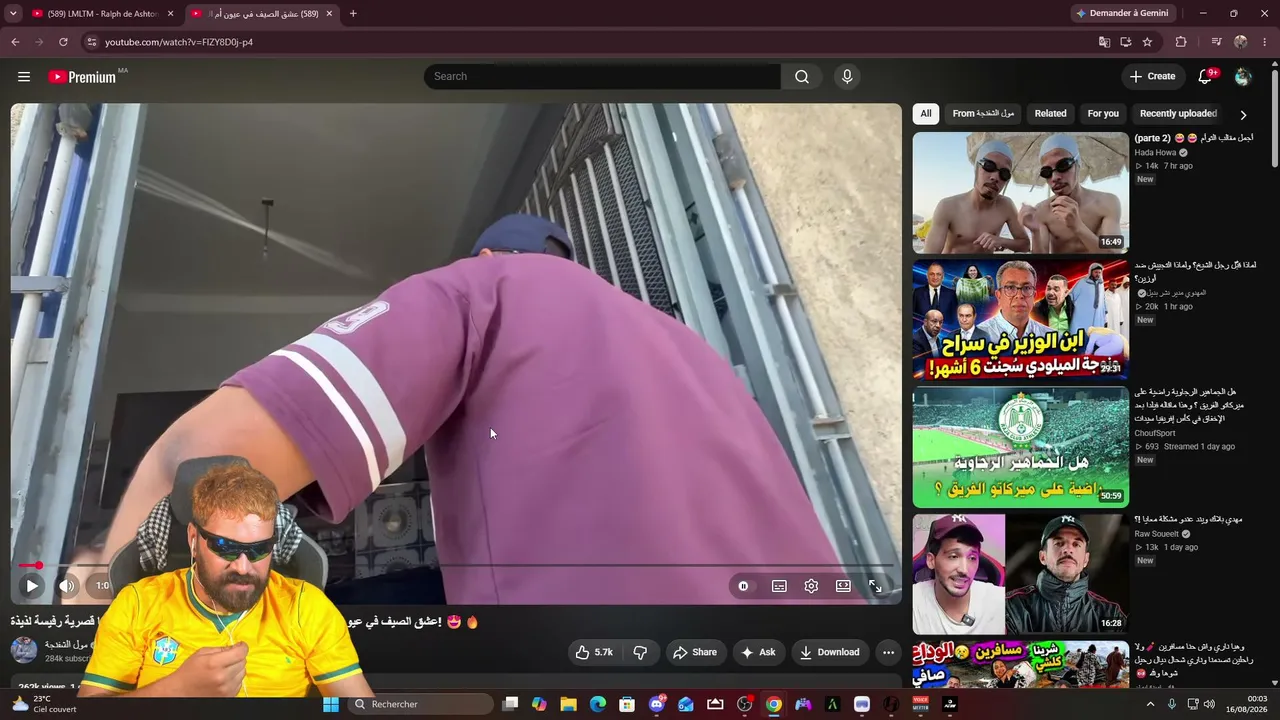Image resolution: width=1280 pixels, height=720 pixels.
Task: Mute the video volume
Action: (x=67, y=586)
